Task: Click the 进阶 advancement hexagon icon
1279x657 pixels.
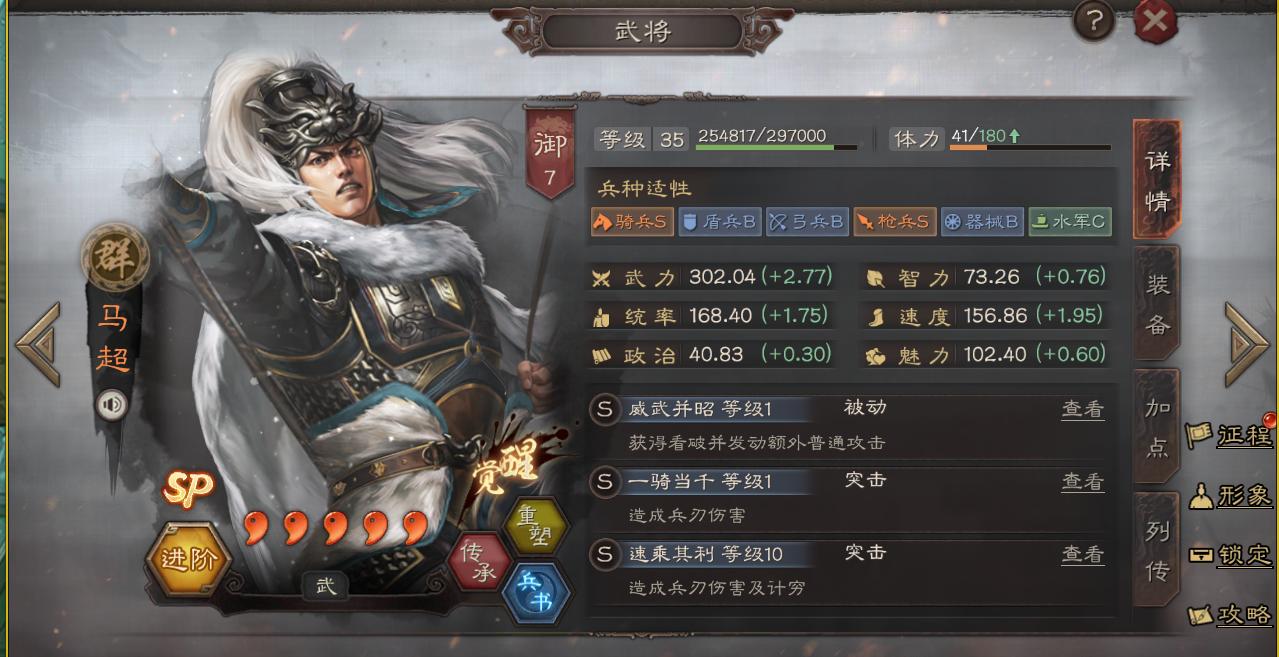Action: 188,559
